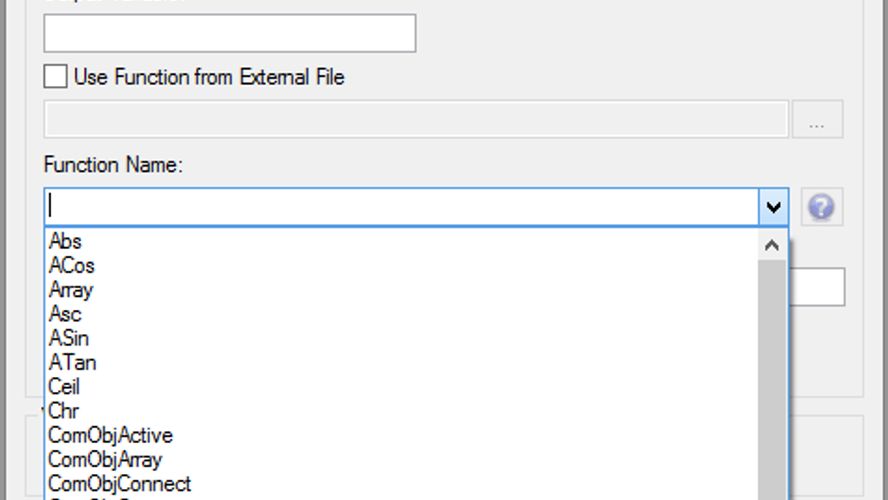The image size is (888, 500).
Task: Choose Array in the dropdown list
Action: pyautogui.click(x=70, y=290)
